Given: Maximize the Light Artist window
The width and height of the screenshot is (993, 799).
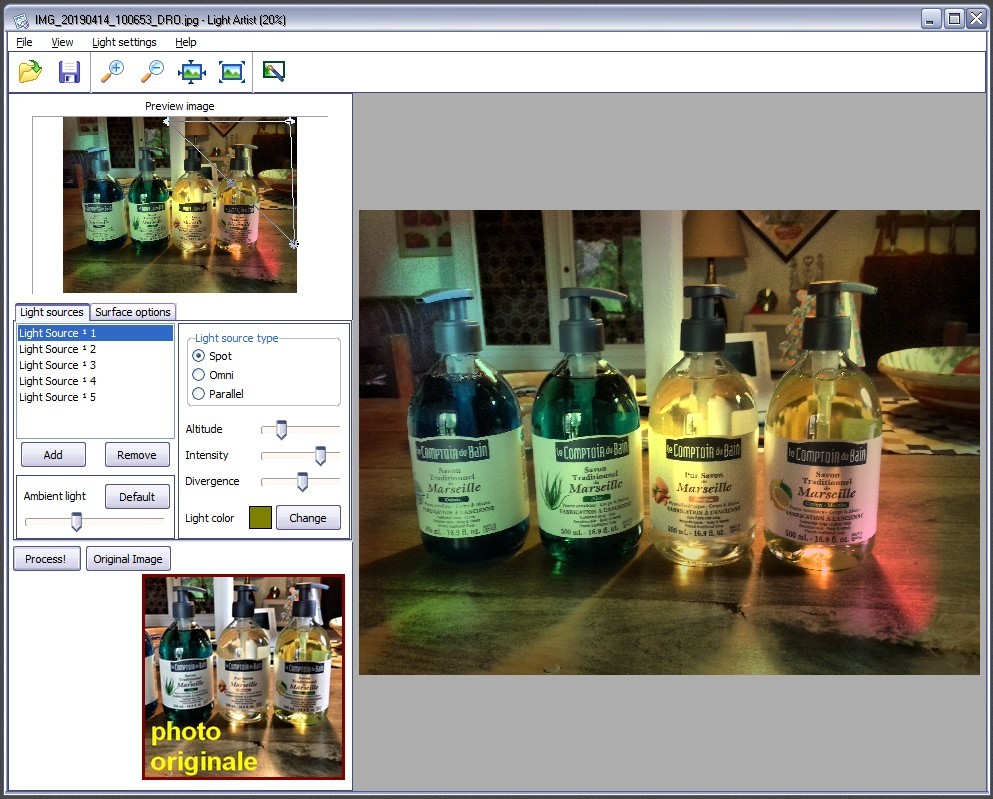Looking at the screenshot, I should click(x=953, y=19).
